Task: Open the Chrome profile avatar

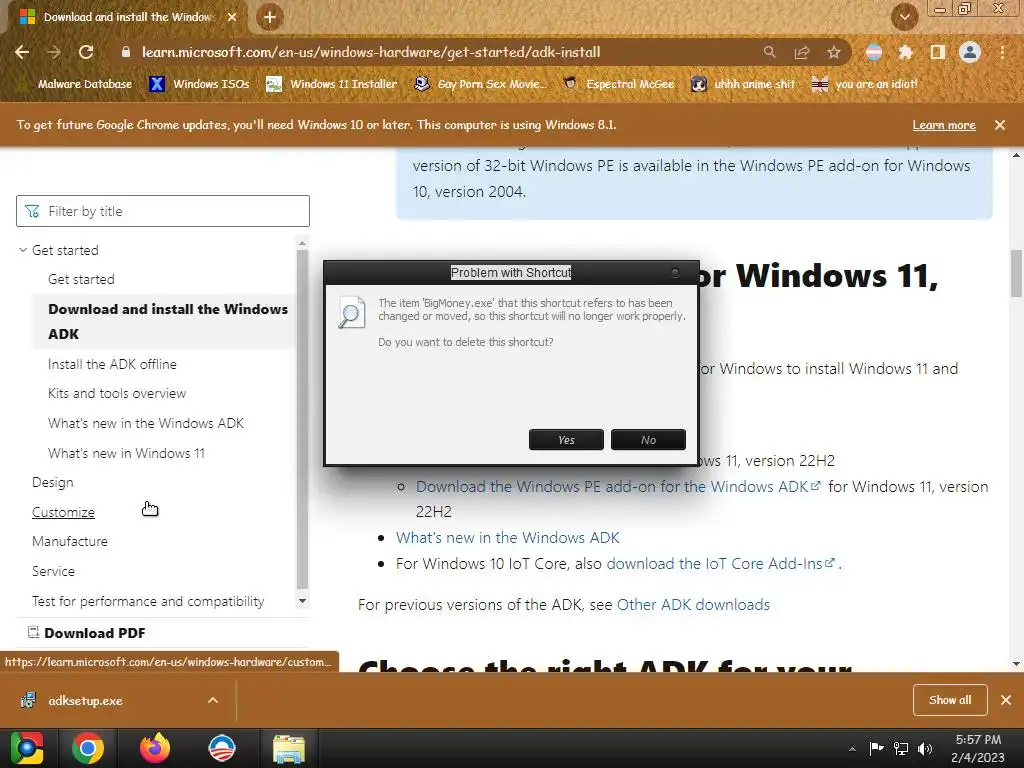Action: coord(970,52)
